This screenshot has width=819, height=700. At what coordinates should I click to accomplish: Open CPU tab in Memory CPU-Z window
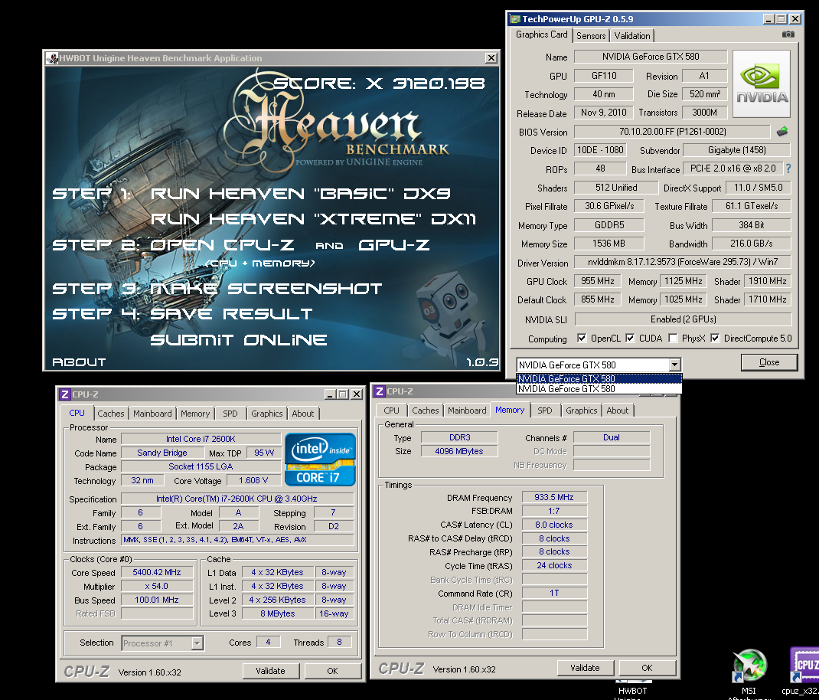(391, 411)
